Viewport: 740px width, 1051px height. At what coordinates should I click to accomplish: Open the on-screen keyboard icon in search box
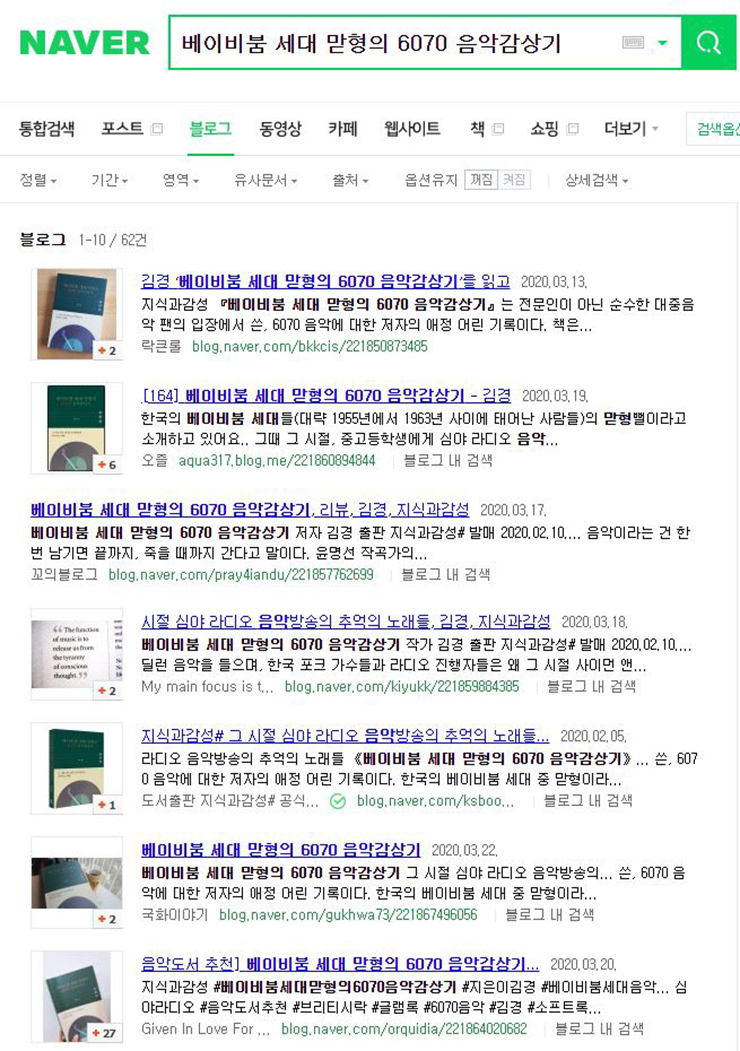click(x=633, y=43)
